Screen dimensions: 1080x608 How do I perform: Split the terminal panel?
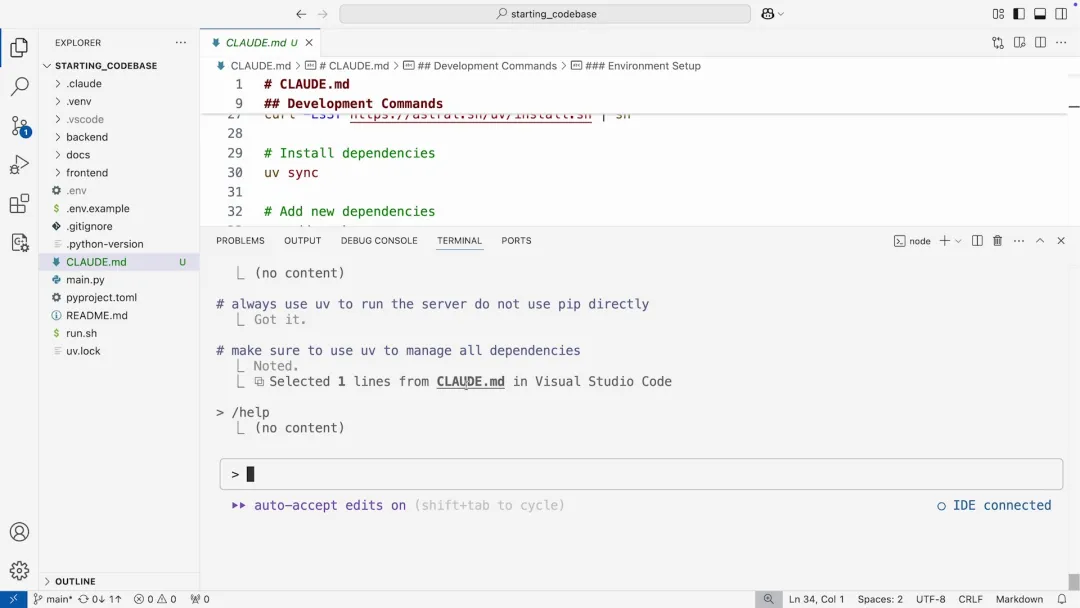coord(977,241)
